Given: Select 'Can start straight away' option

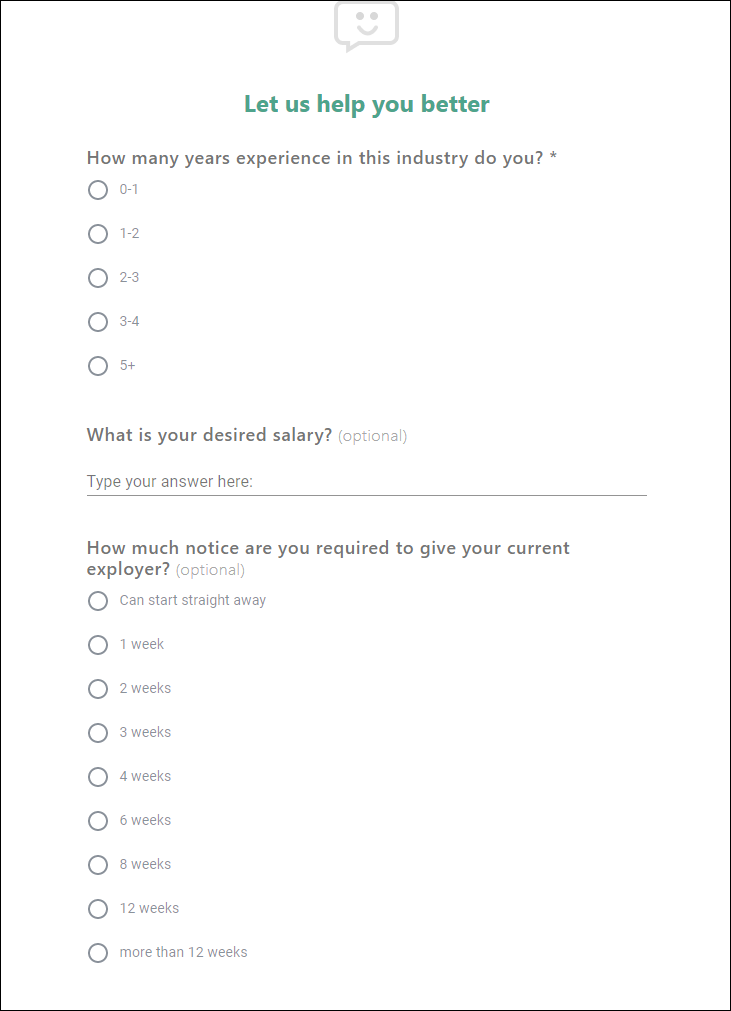Looking at the screenshot, I should pos(98,601).
